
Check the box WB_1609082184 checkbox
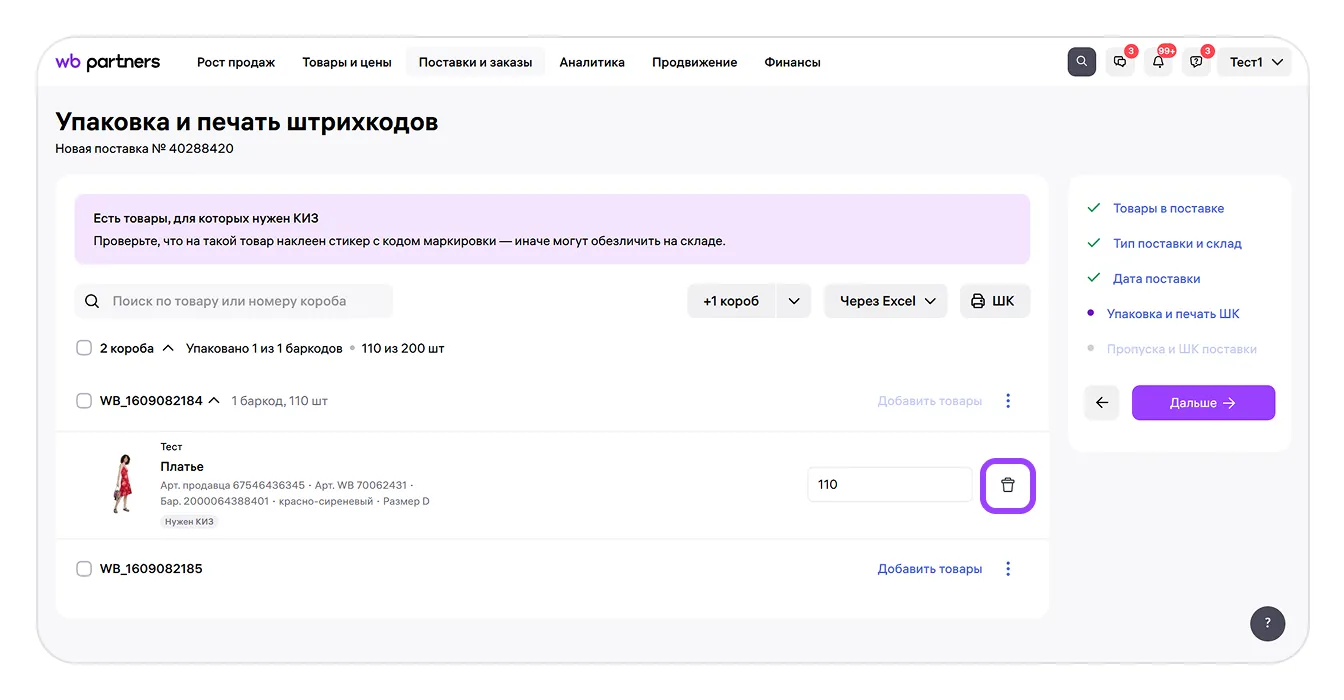84,401
